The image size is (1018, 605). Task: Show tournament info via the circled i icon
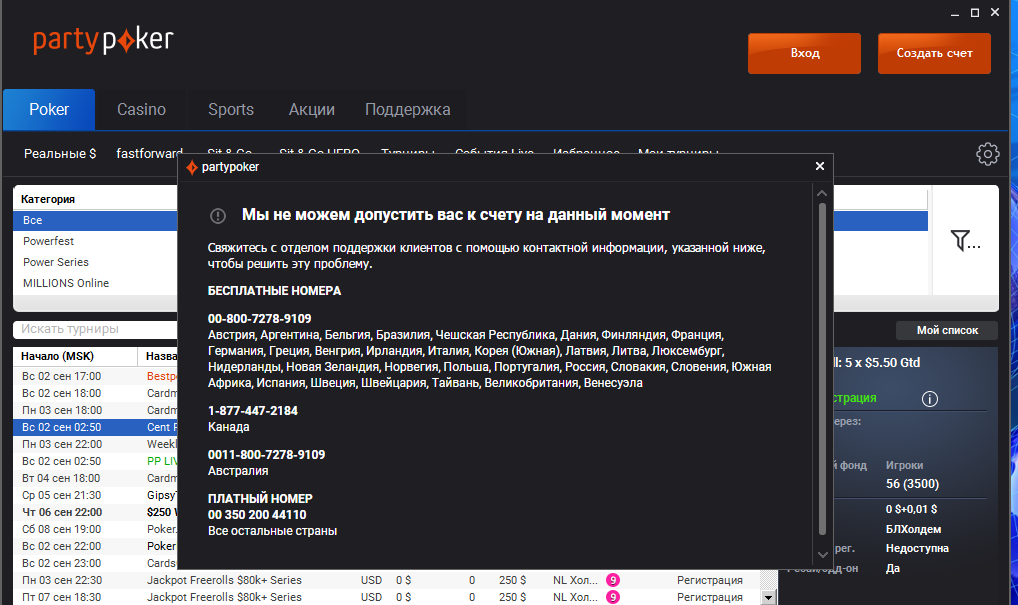[930, 399]
